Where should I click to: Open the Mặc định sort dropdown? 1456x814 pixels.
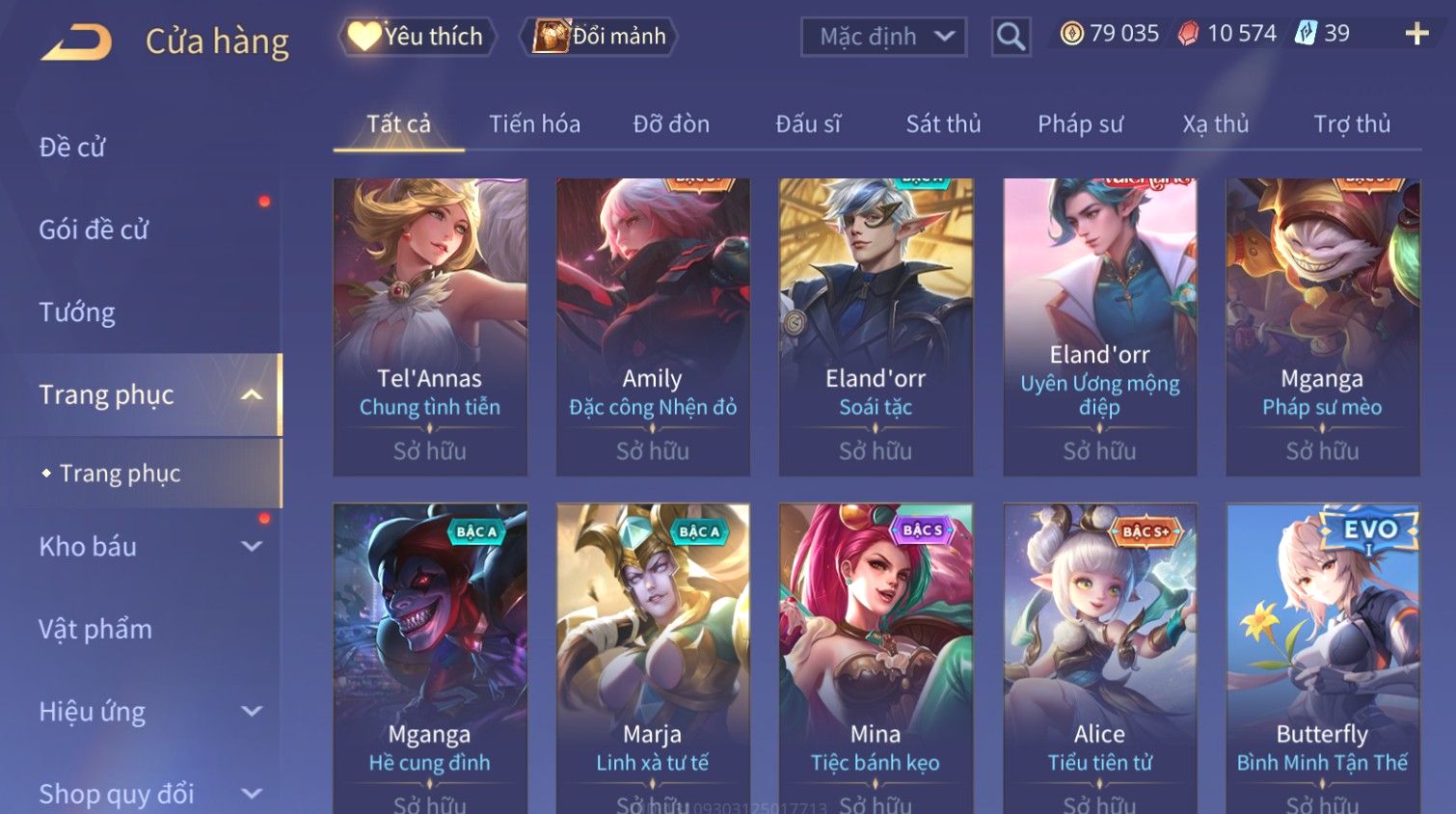[x=883, y=37]
